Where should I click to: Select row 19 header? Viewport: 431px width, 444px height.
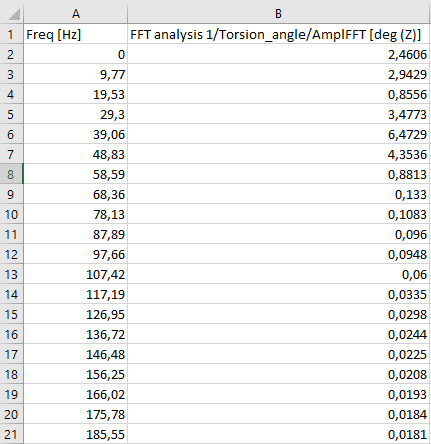[11, 394]
